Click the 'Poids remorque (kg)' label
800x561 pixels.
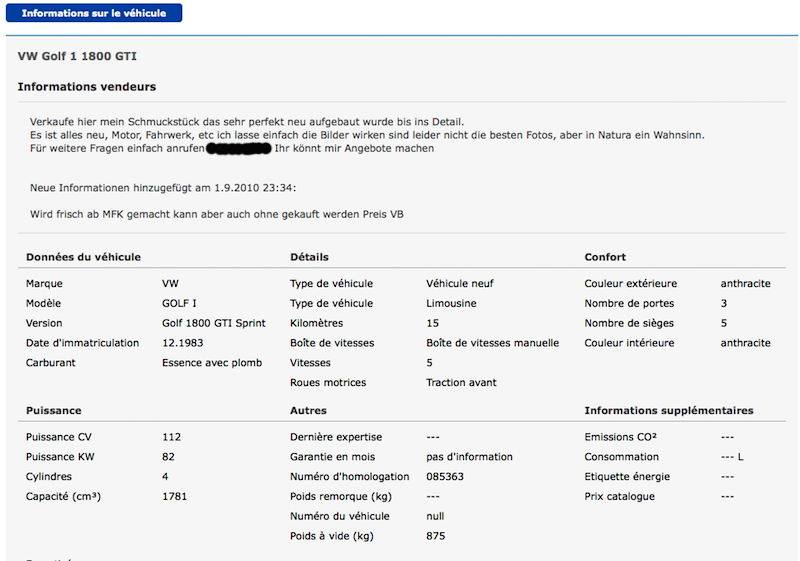click(x=341, y=497)
